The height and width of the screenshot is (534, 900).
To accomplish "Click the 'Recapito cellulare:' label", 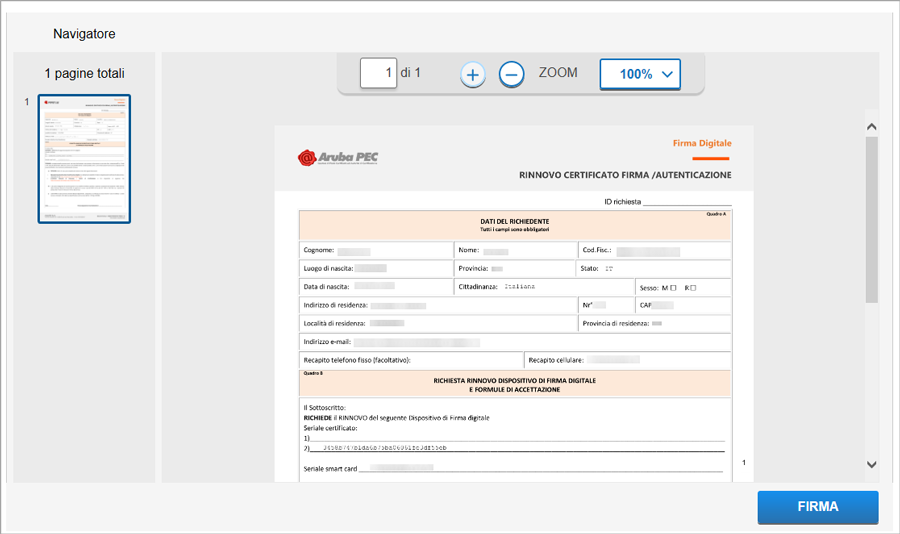I will (556, 360).
